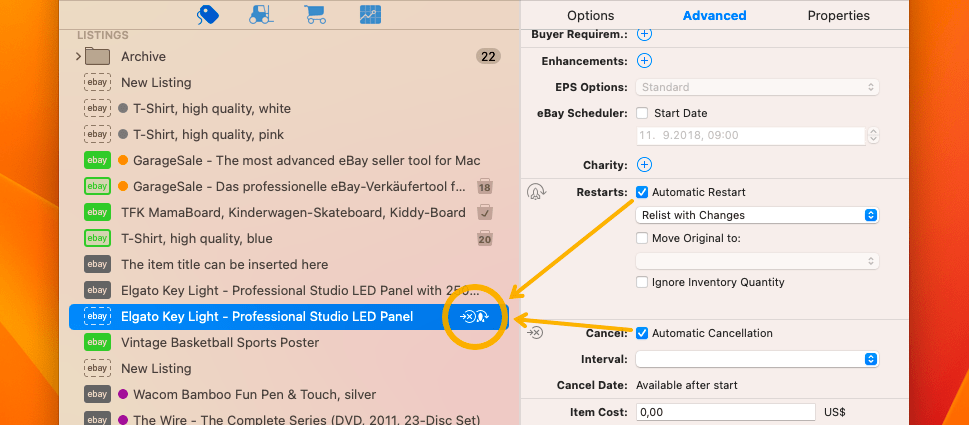
Task: Enable the eBay Scheduler Start Date checkbox
Action: [642, 113]
